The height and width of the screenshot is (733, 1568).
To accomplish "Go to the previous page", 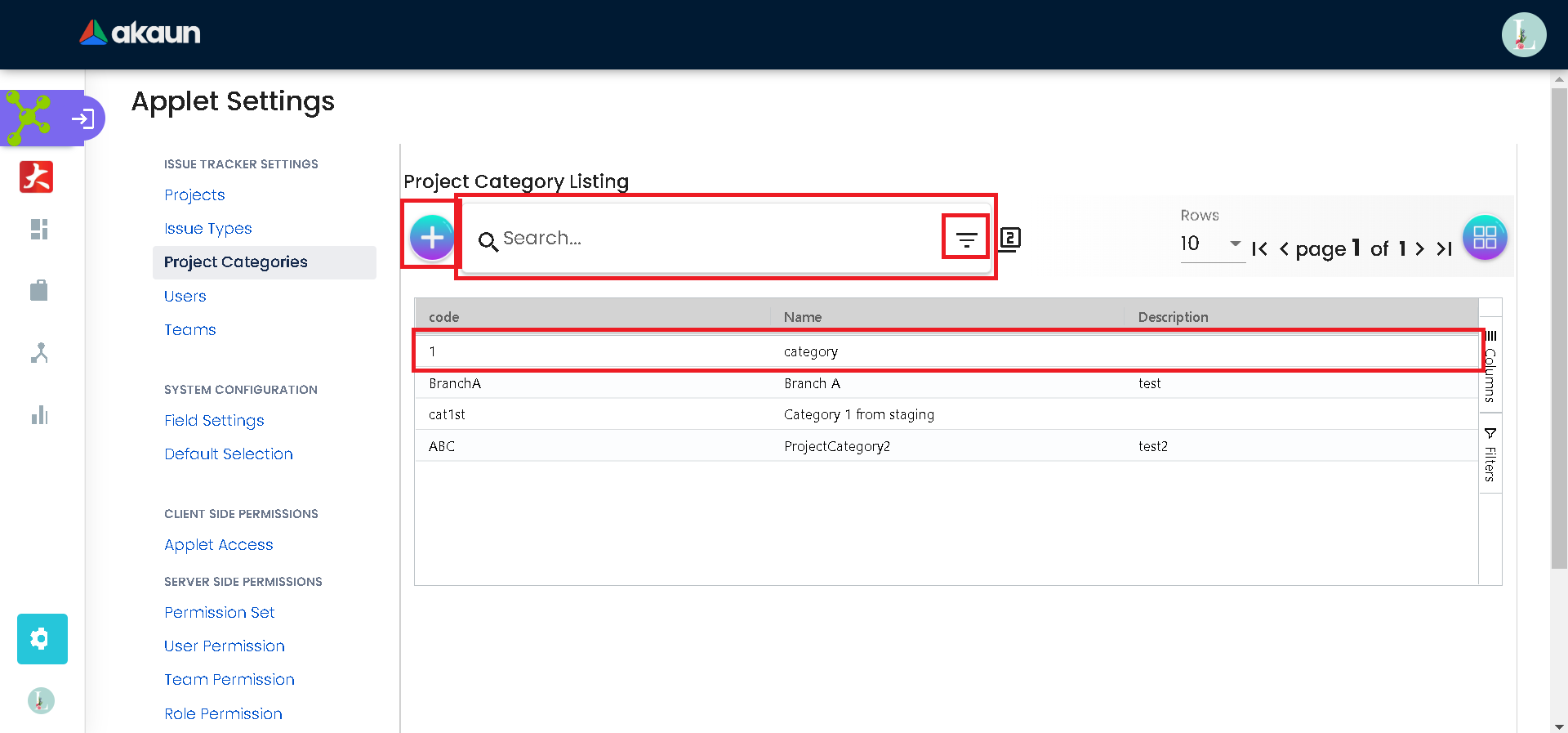I will (1284, 249).
